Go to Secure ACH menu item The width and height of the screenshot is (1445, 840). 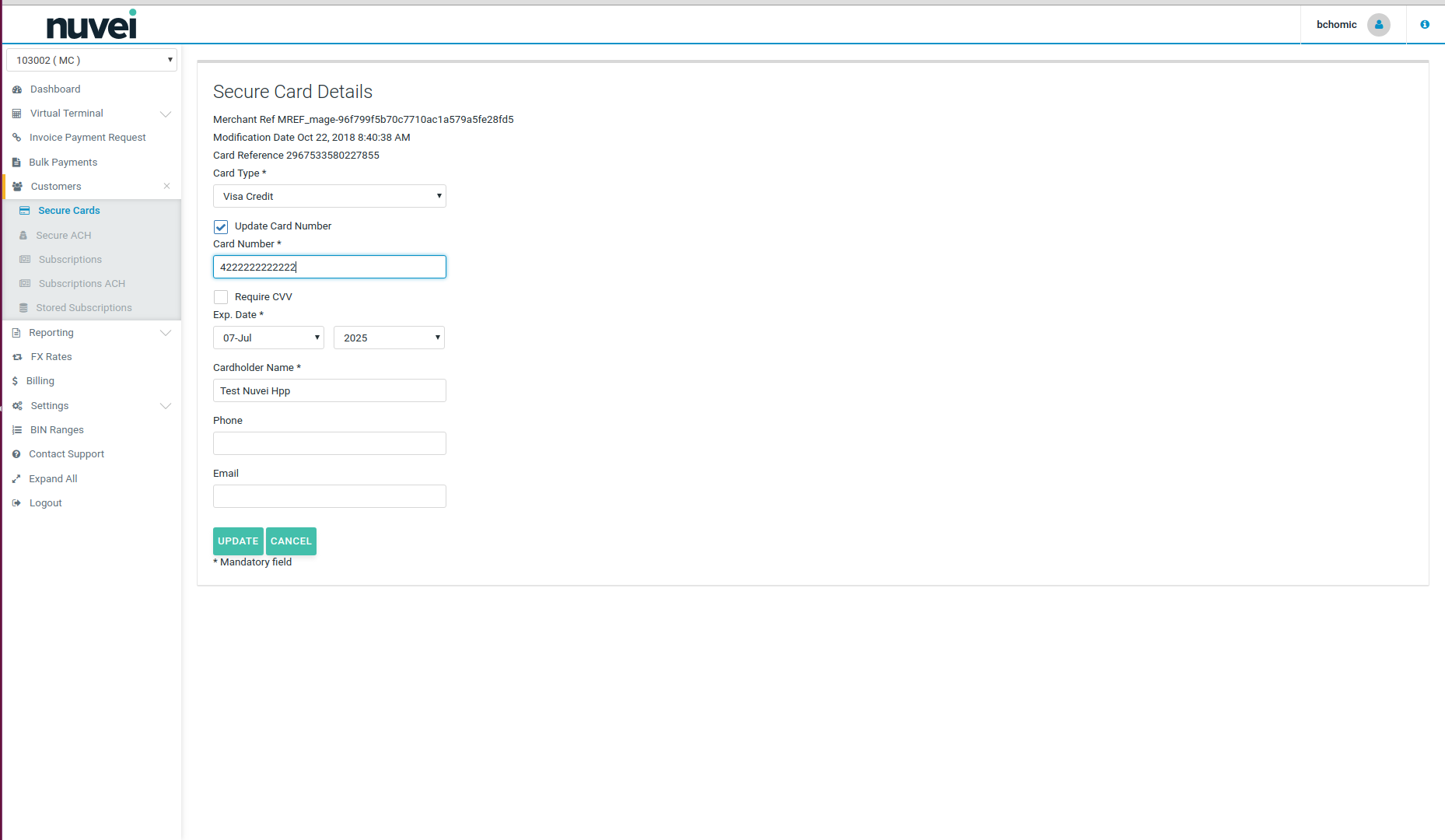63,236
